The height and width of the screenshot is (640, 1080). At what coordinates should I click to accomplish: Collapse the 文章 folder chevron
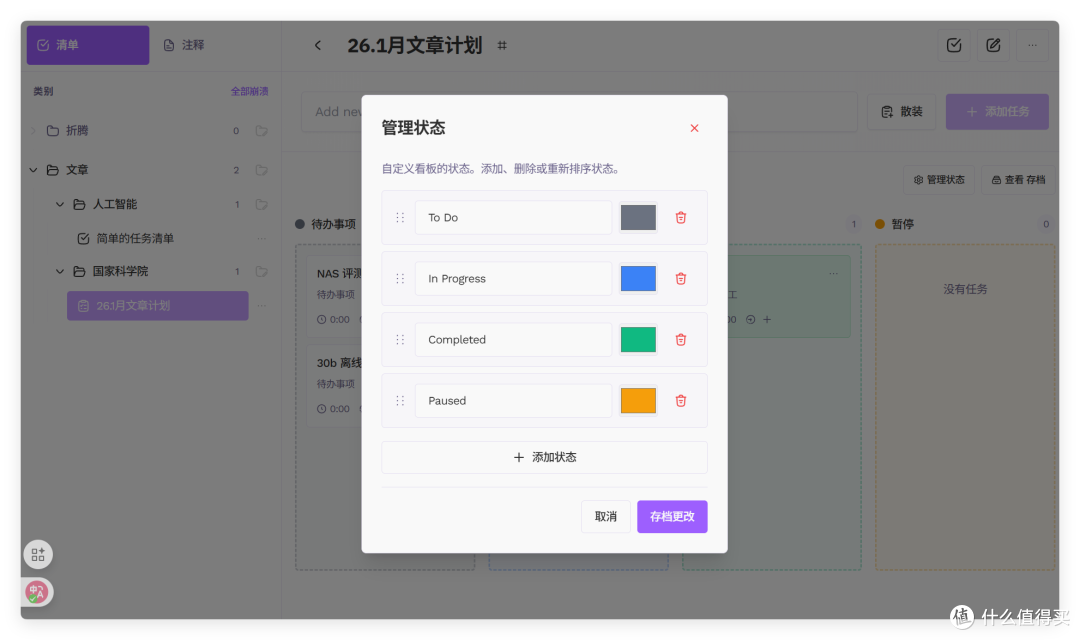click(x=33, y=169)
